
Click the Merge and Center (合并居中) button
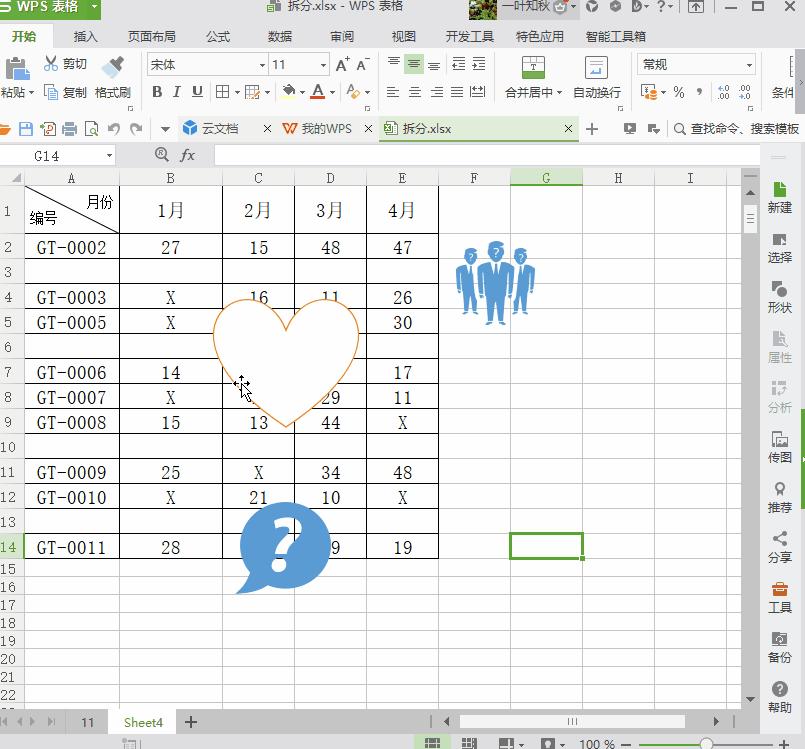pos(533,79)
